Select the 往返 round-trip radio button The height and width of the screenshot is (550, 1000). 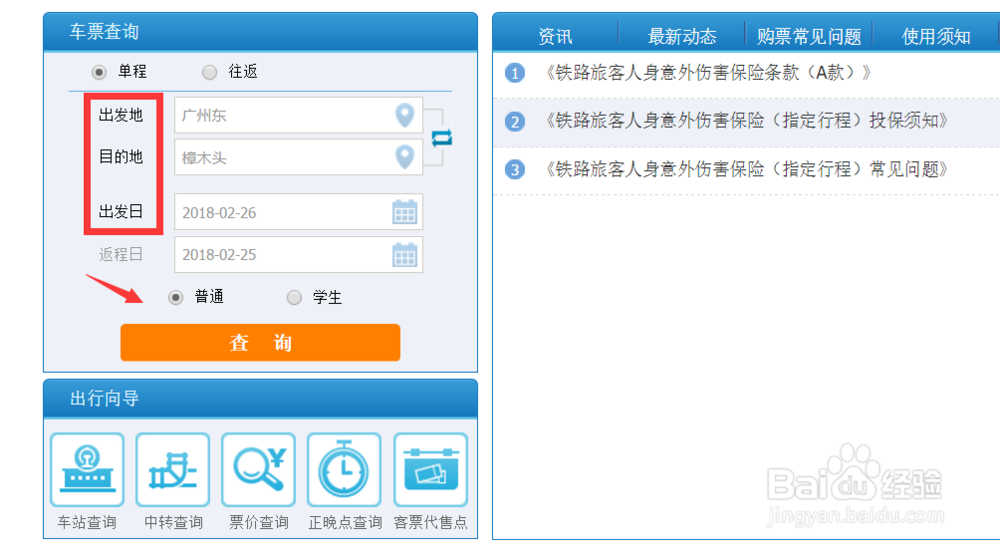pyautogui.click(x=209, y=72)
